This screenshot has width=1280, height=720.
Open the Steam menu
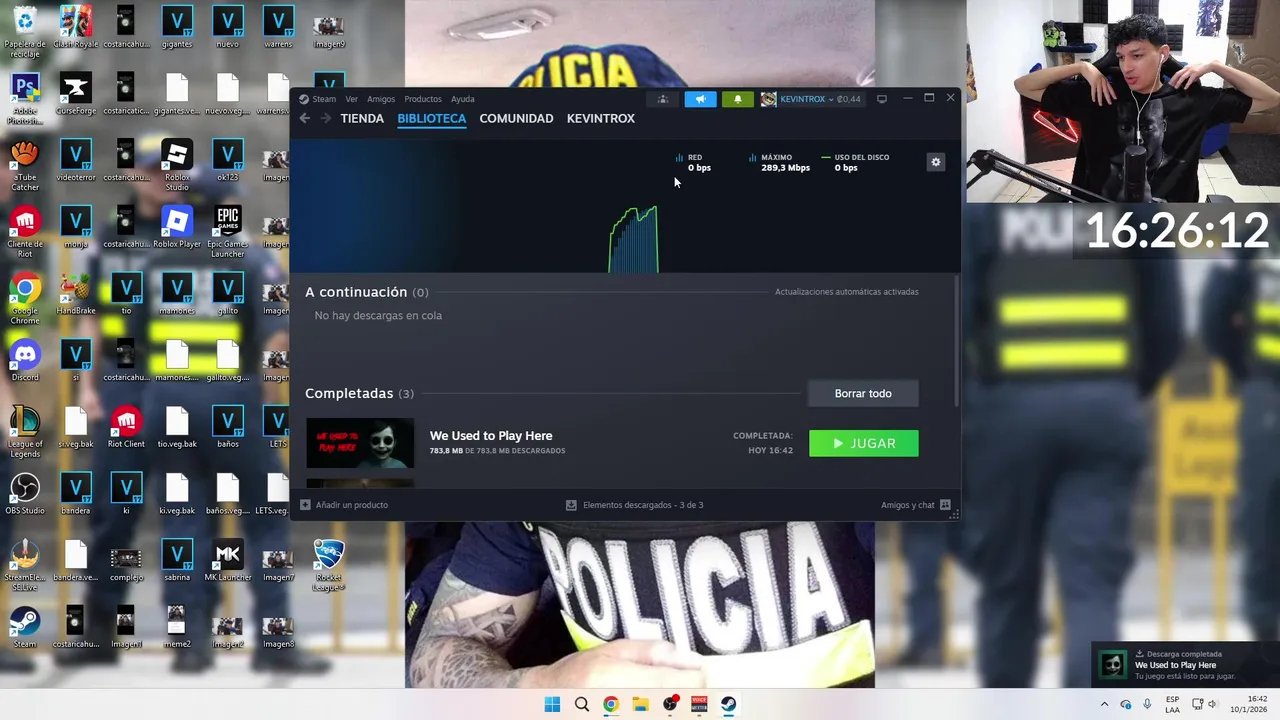(x=318, y=99)
